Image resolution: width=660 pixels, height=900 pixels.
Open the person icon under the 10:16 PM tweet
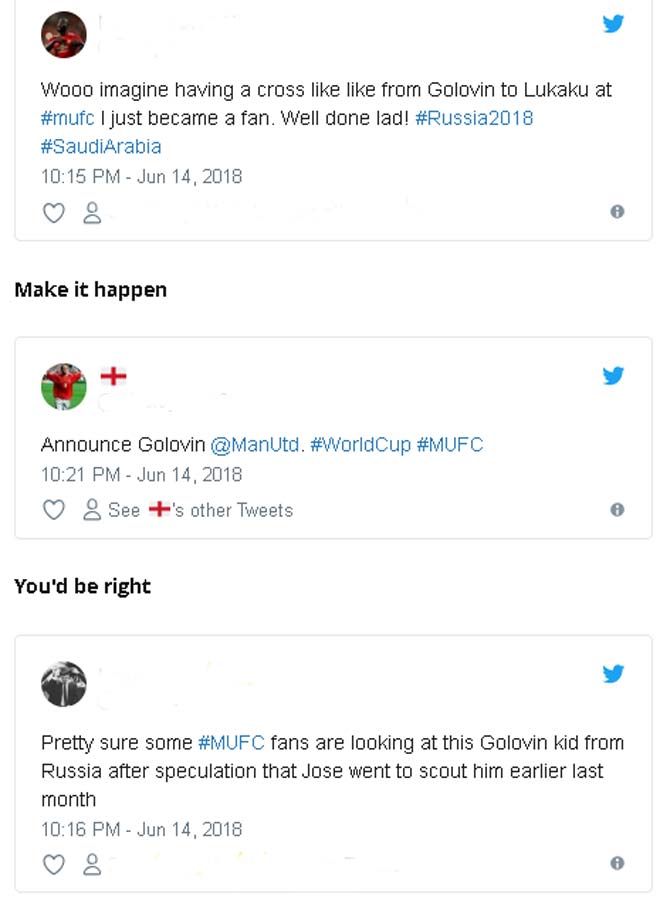point(92,864)
